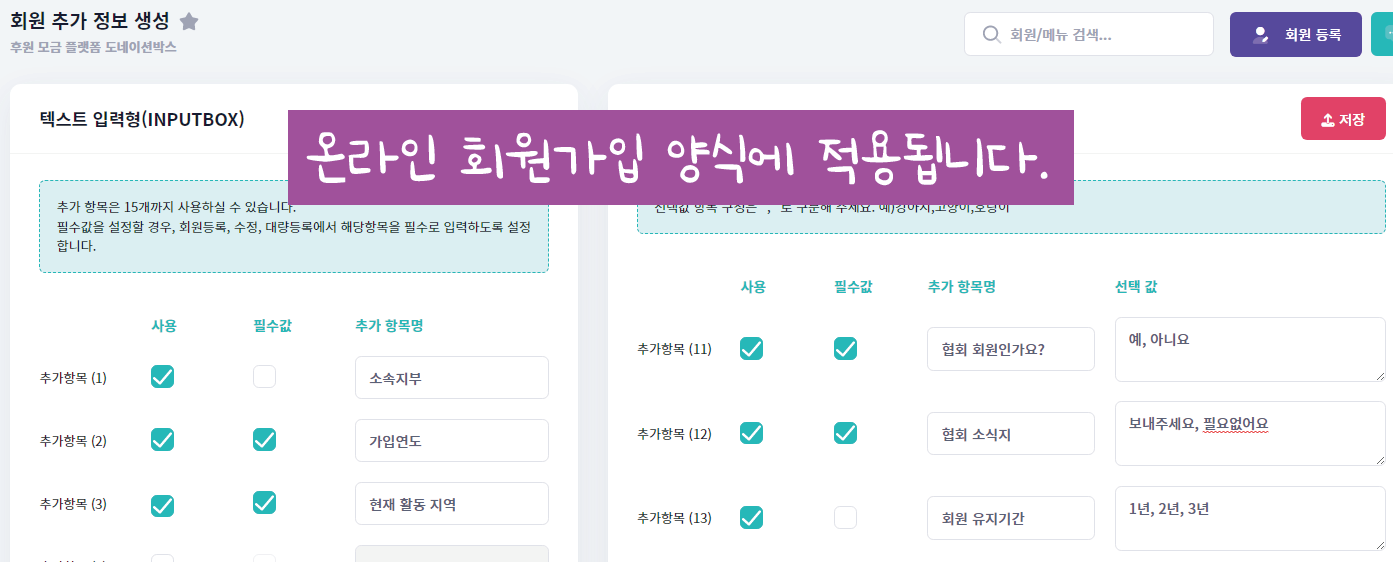Image resolution: width=1393 pixels, height=562 pixels.
Task: Toggle 필수값 checkbox for 추가항목 (2)
Action: [264, 440]
